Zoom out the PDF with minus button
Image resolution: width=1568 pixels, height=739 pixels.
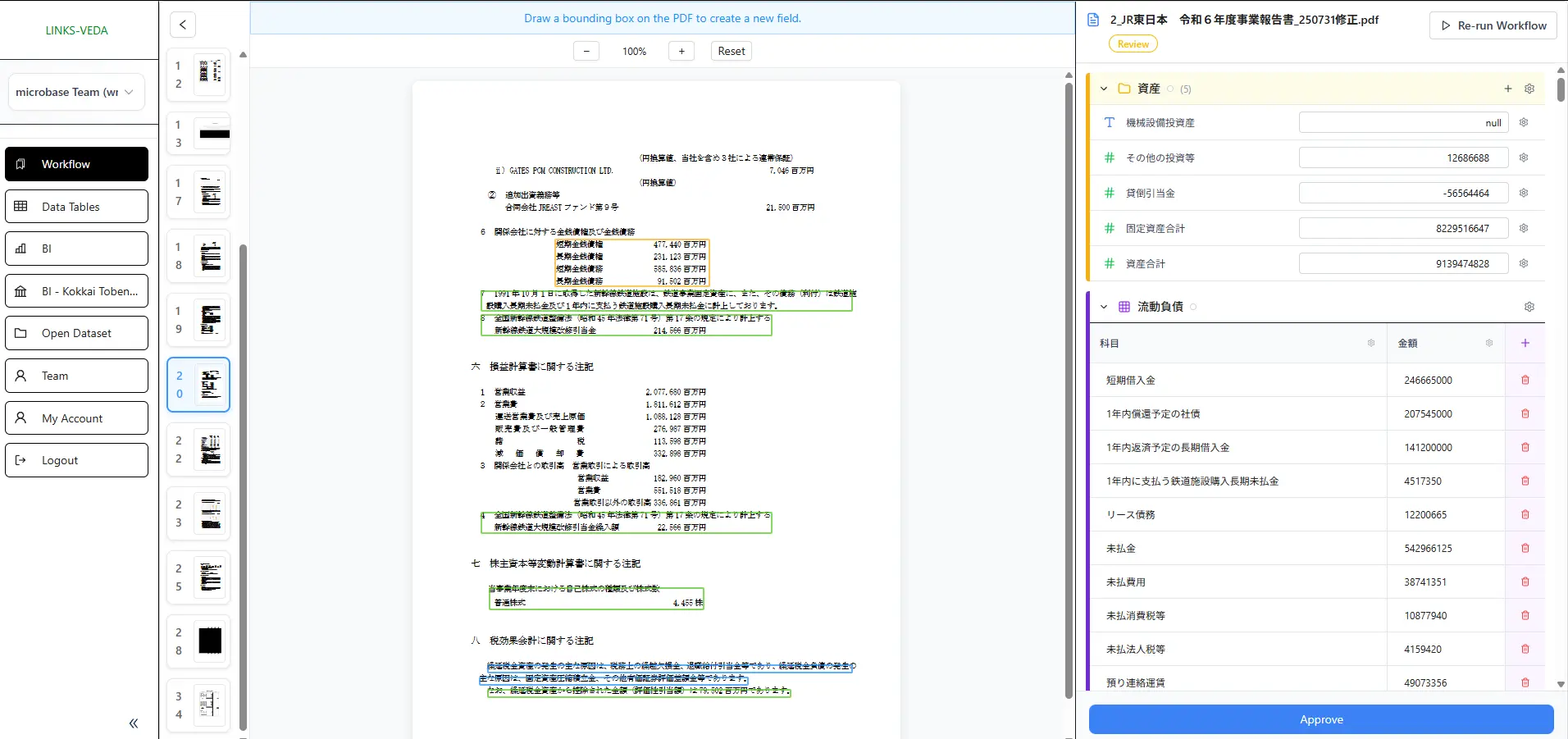pyautogui.click(x=586, y=51)
